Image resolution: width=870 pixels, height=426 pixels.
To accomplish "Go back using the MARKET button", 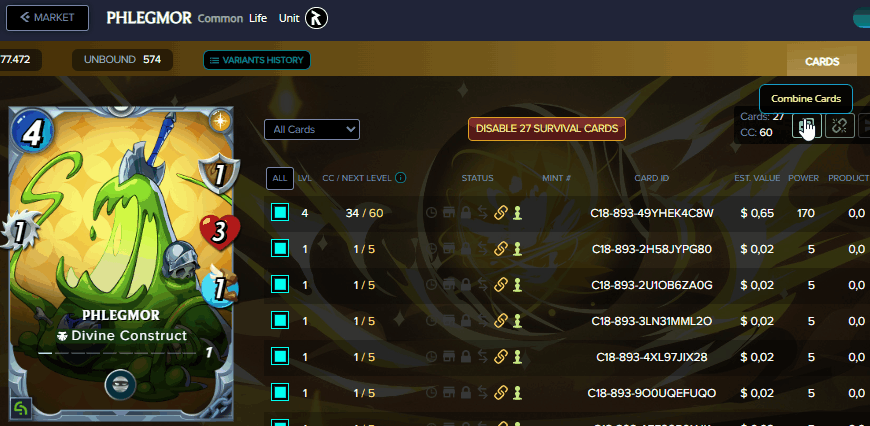I will 47,18.
